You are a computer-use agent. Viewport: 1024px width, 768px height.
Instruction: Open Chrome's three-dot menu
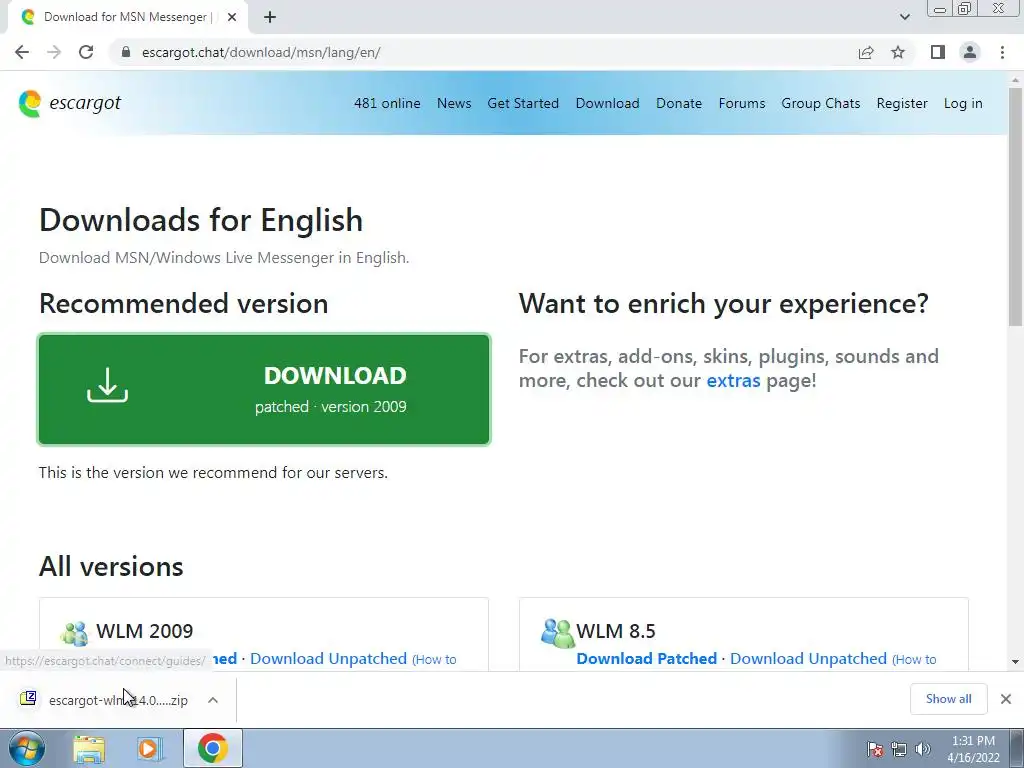(1002, 52)
